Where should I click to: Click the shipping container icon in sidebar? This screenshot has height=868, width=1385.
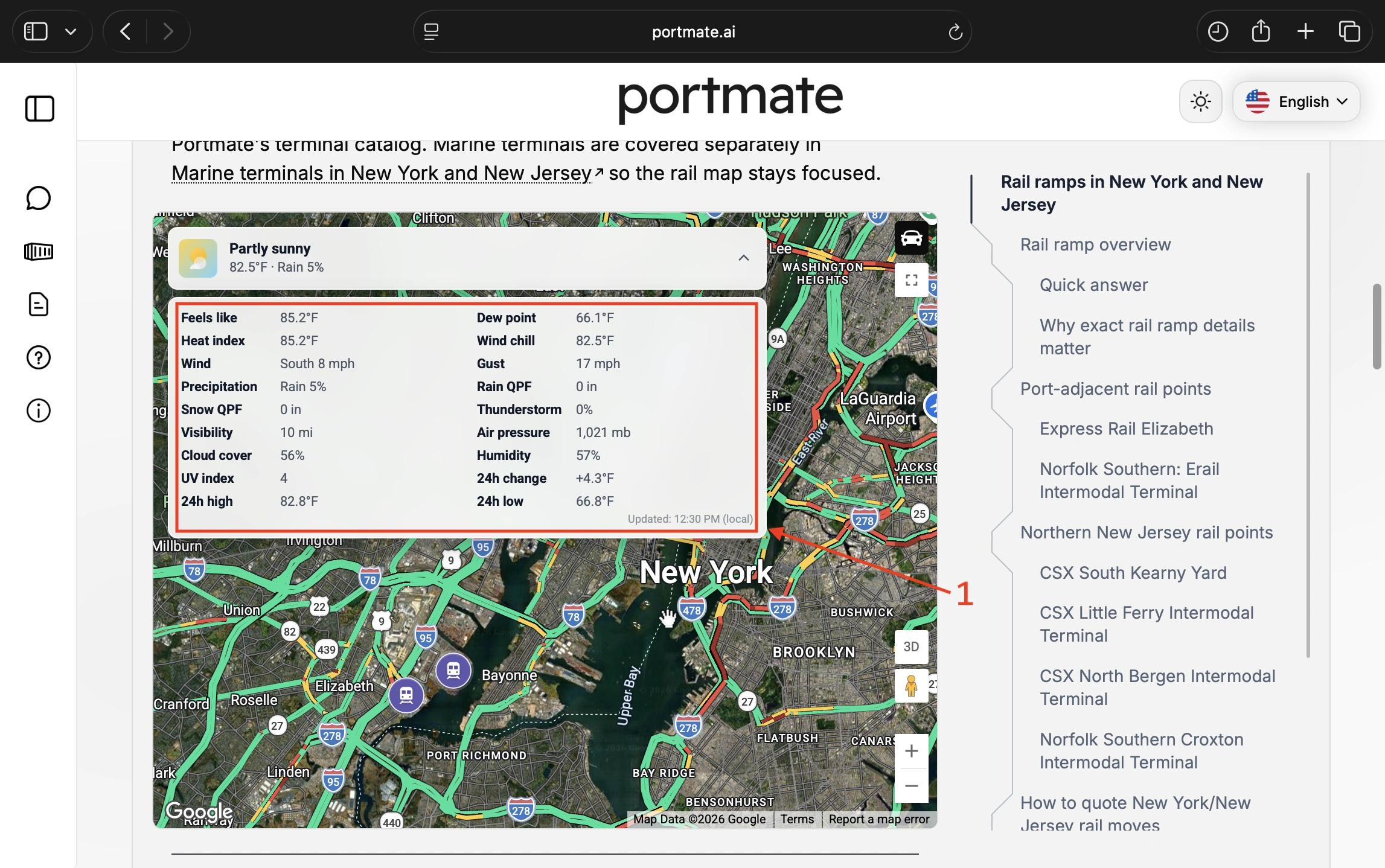(x=39, y=252)
